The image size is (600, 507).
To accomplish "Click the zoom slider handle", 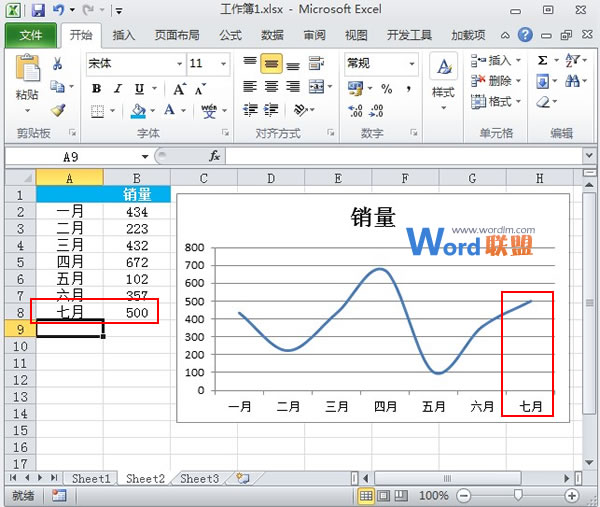I will click(518, 496).
